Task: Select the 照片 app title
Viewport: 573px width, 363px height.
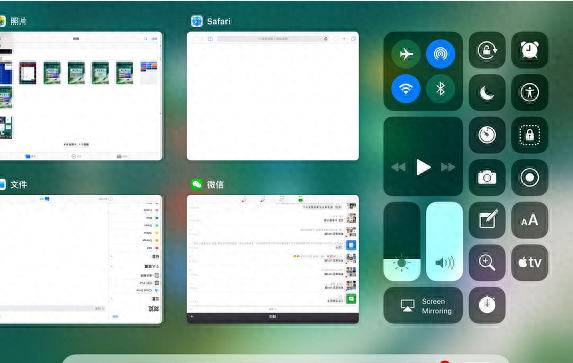Action: [x=18, y=21]
